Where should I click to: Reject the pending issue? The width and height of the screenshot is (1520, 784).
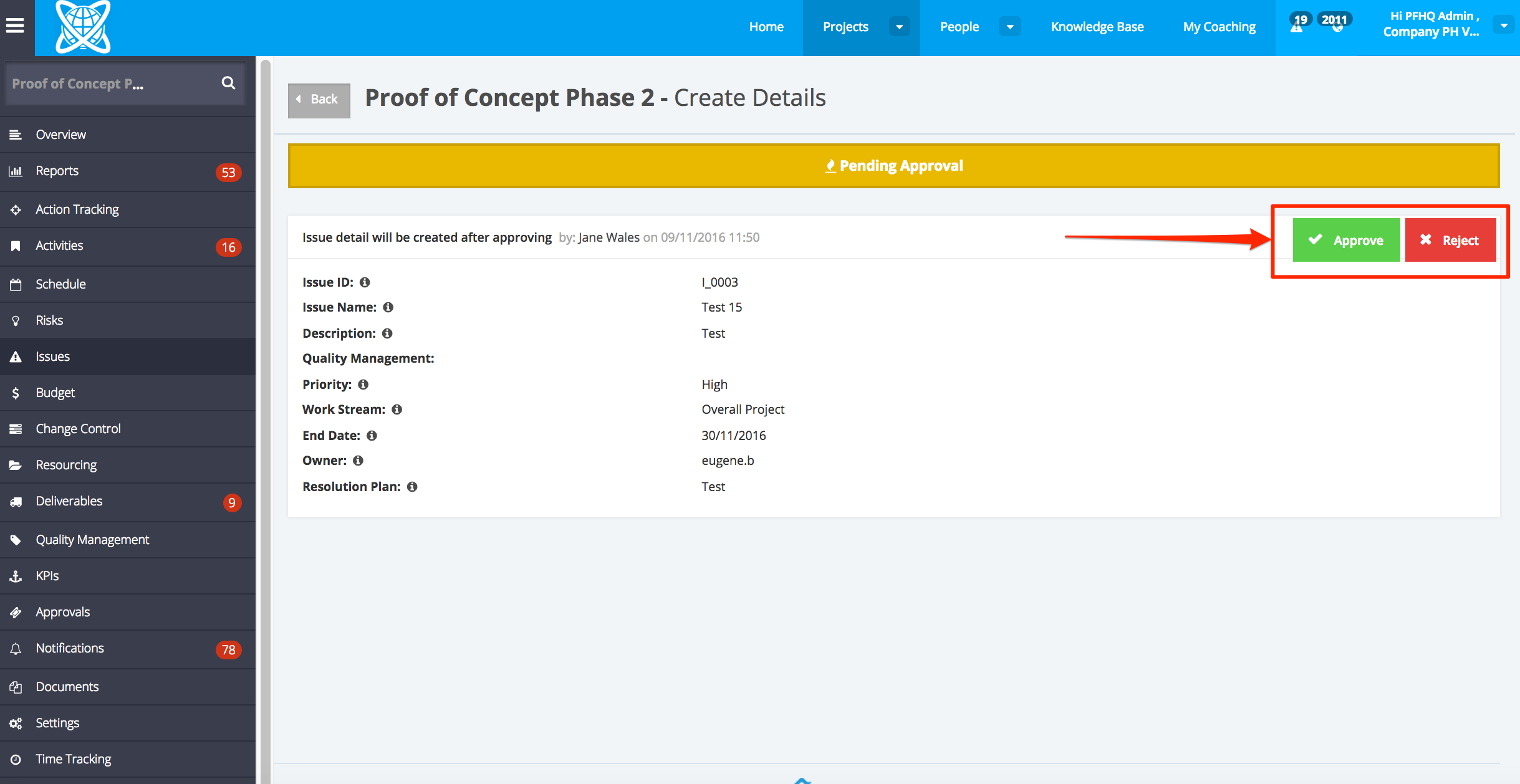coord(1450,240)
